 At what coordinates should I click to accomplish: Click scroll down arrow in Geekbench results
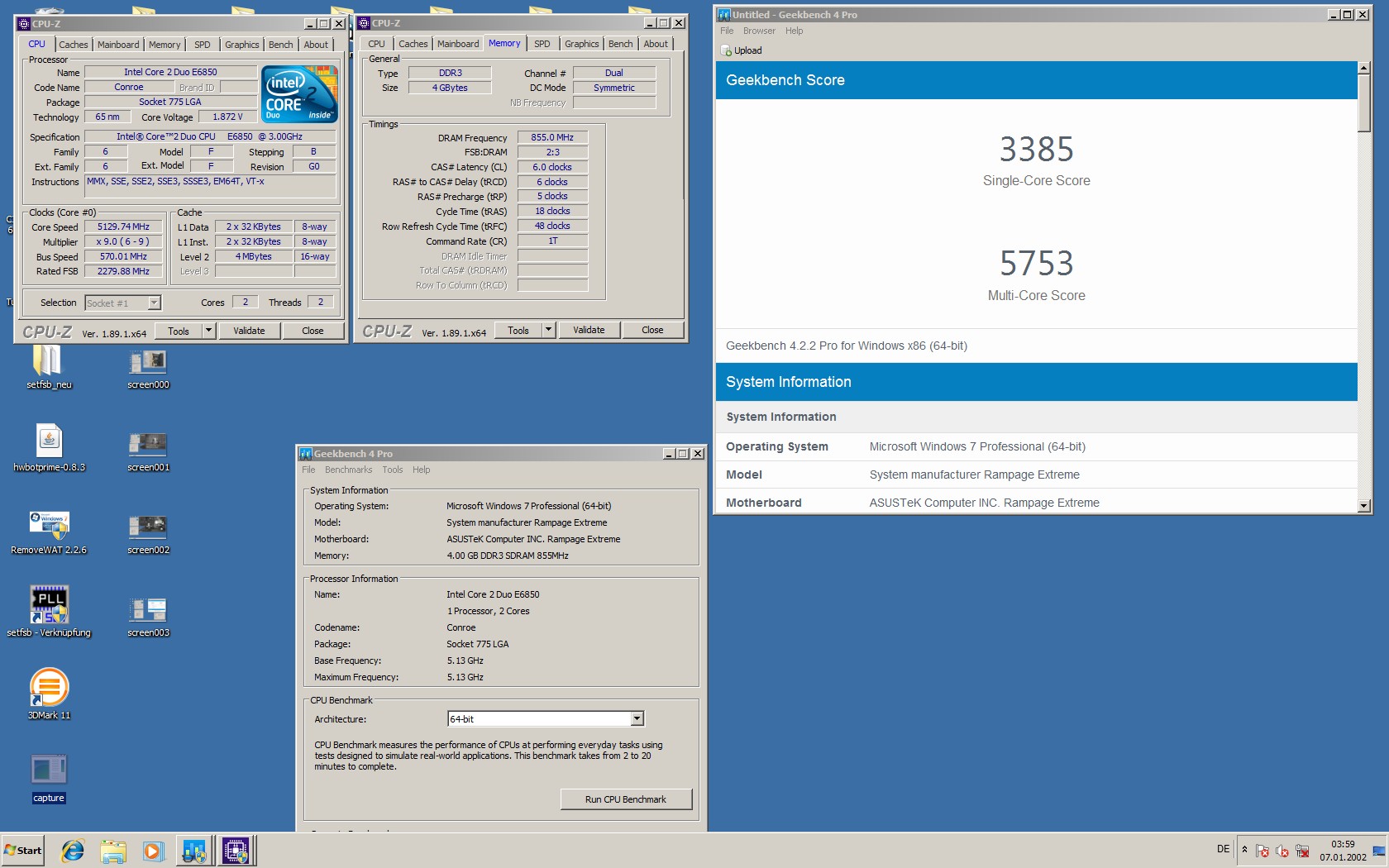[1364, 505]
